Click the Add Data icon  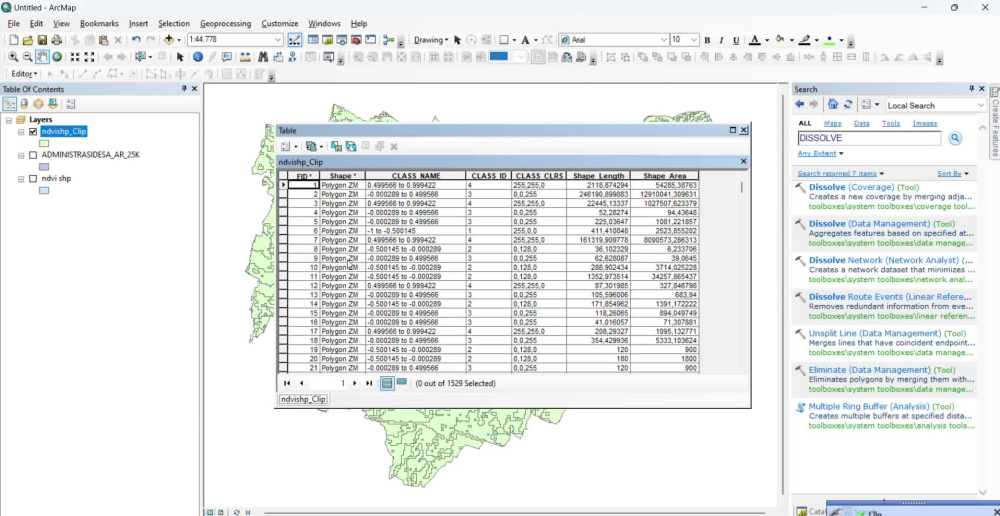tap(168, 40)
